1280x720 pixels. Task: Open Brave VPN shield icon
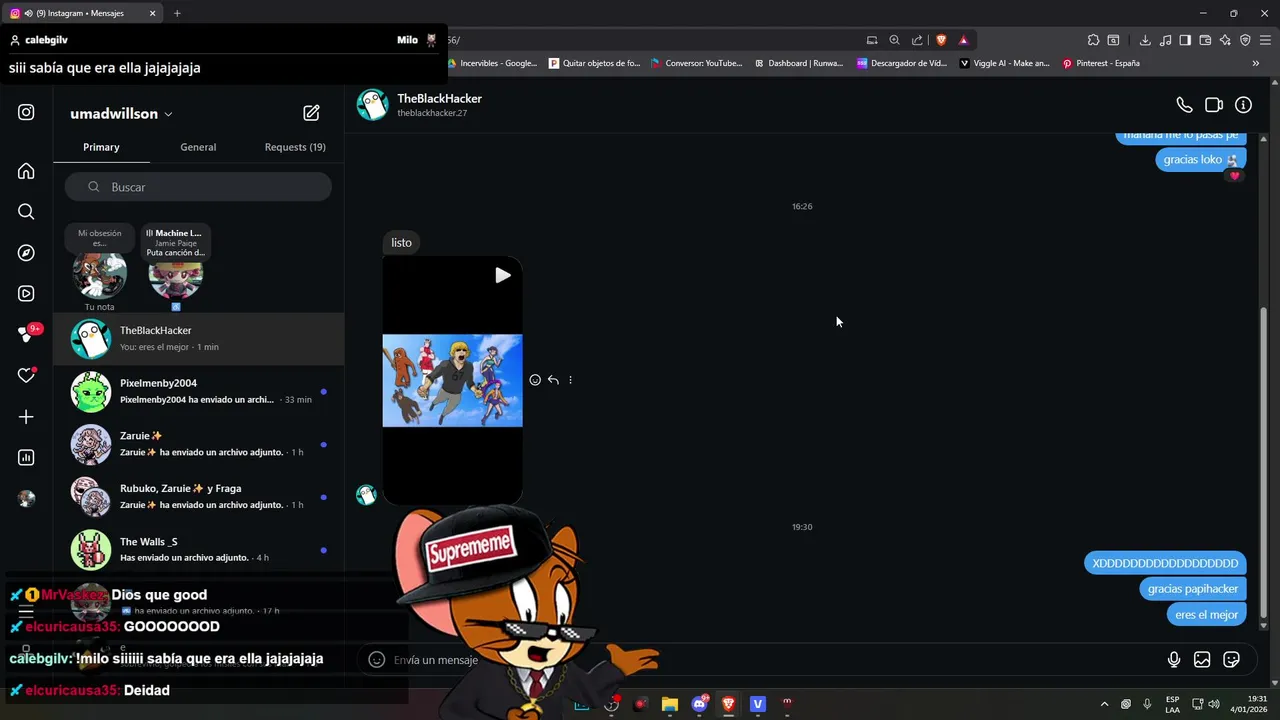click(x=1245, y=40)
